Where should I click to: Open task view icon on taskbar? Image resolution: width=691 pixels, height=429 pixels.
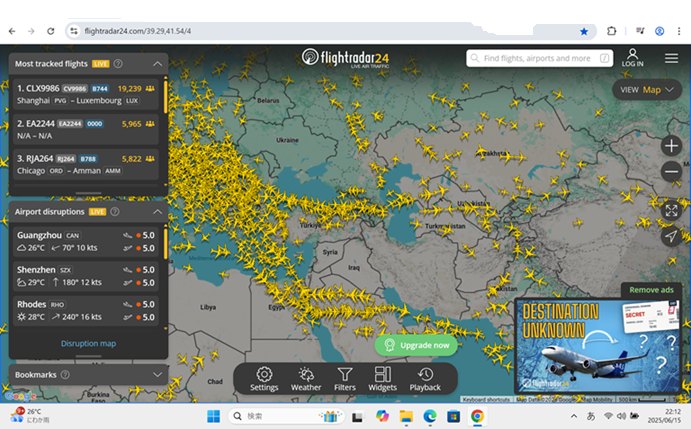pyautogui.click(x=357, y=416)
